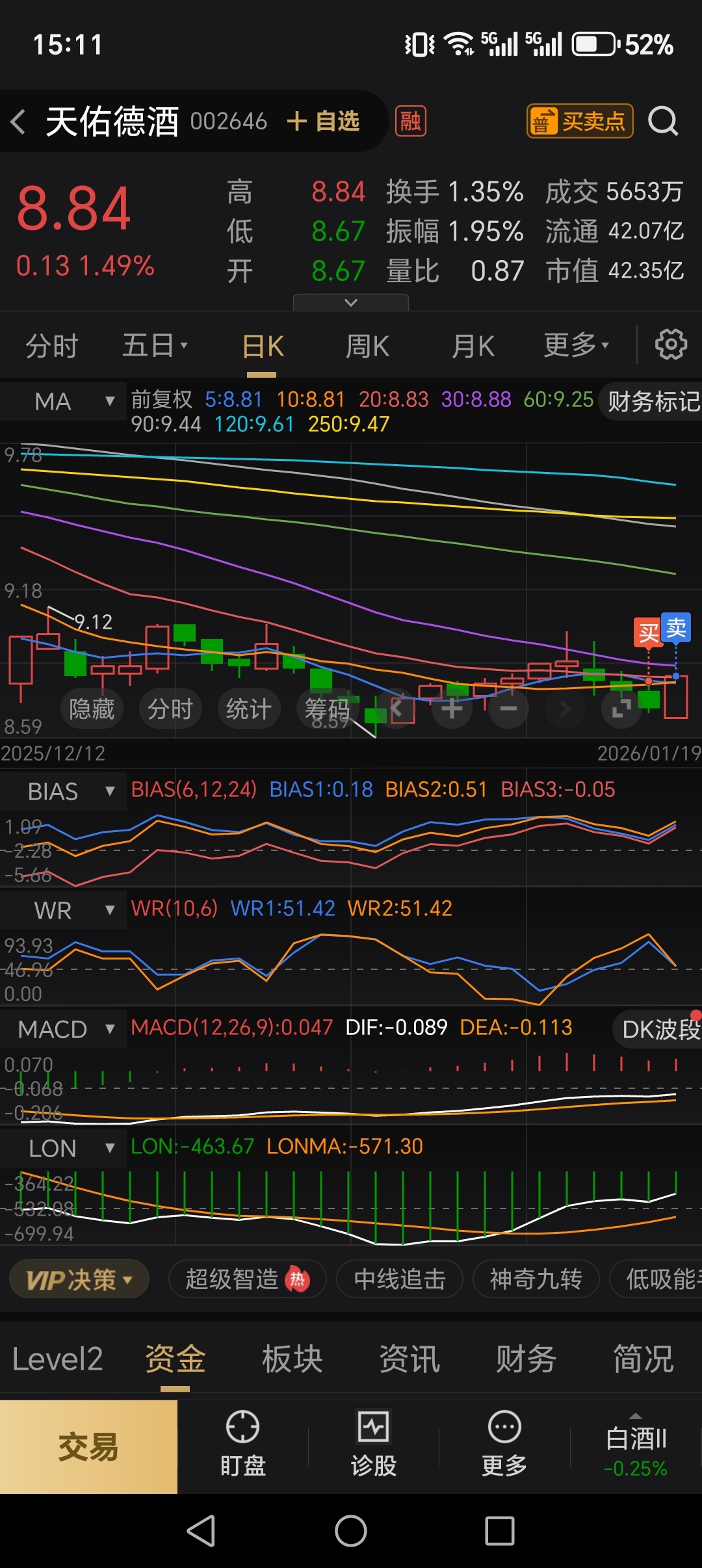This screenshot has height=1568, width=702.
Task: Open VIP决策 dropdown
Action: pos(79,1279)
